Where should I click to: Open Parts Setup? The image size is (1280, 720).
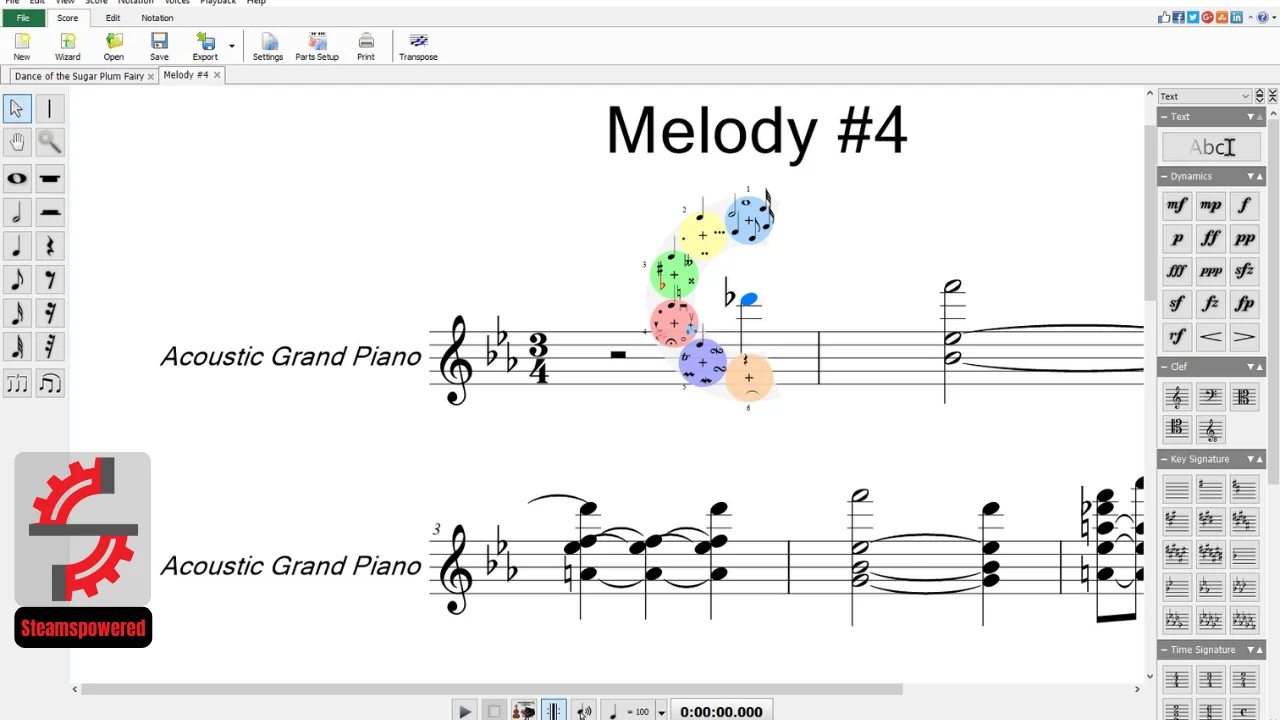coord(317,46)
